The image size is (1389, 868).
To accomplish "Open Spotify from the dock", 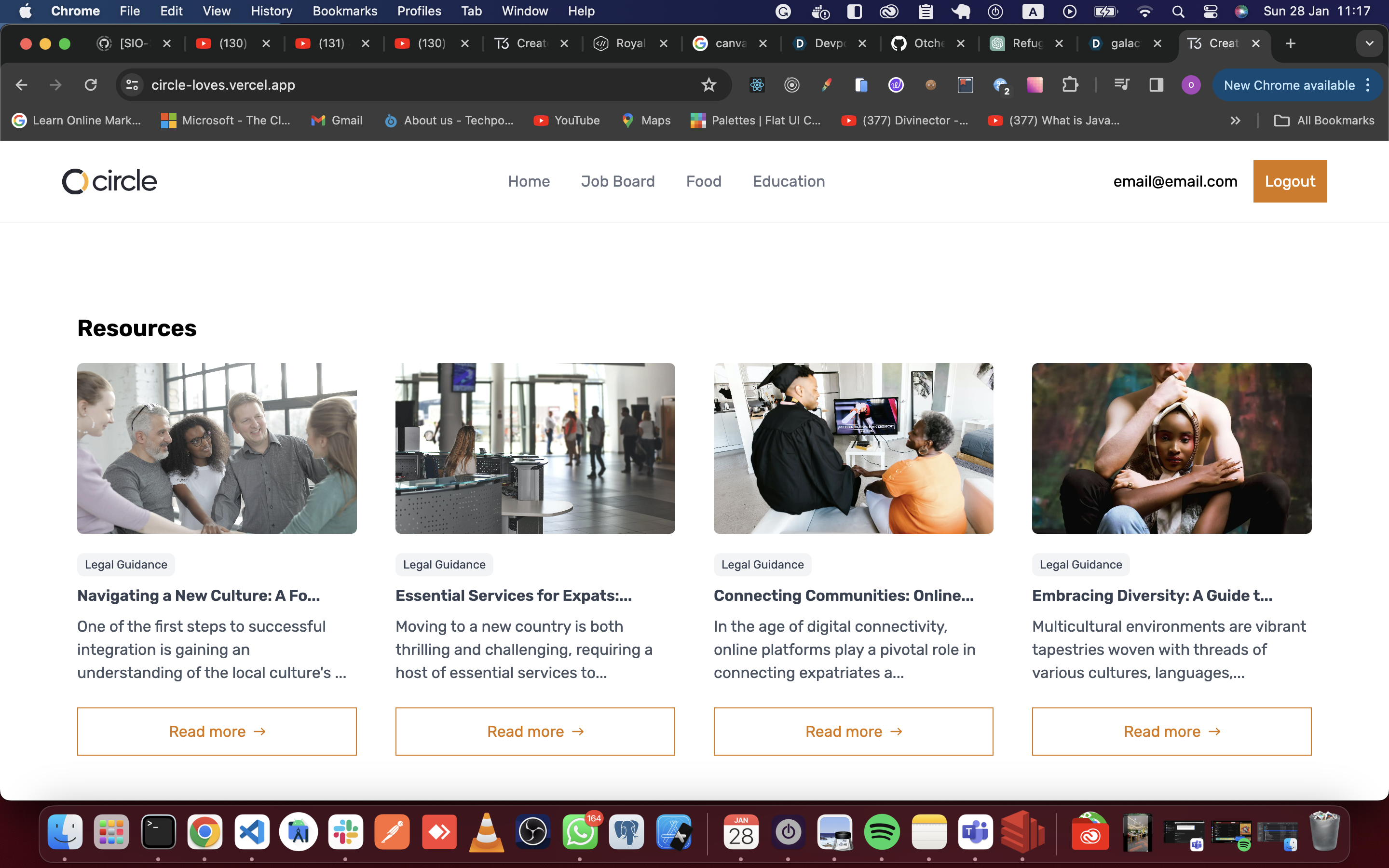I will tap(882, 832).
